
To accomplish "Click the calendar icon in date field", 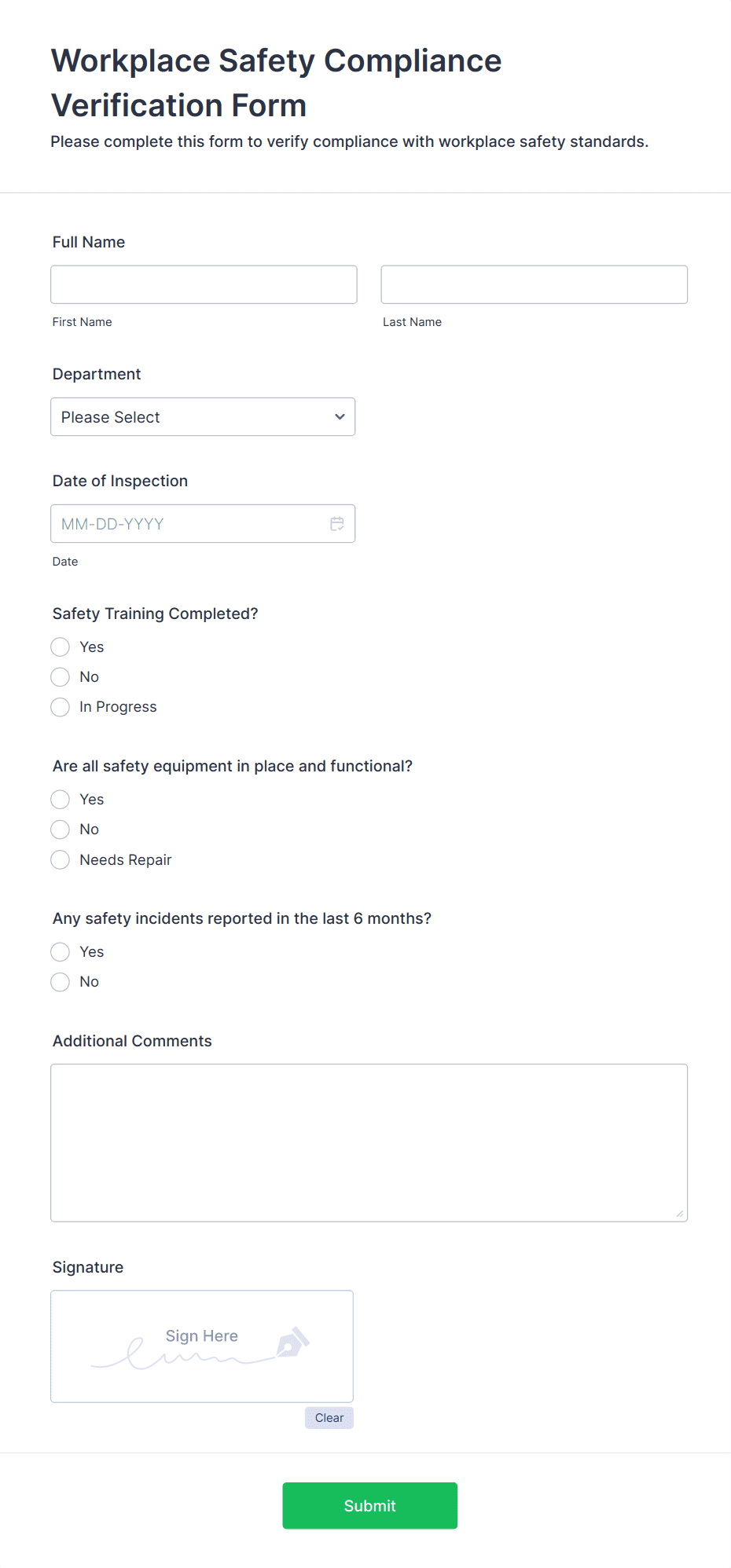I will point(337,524).
